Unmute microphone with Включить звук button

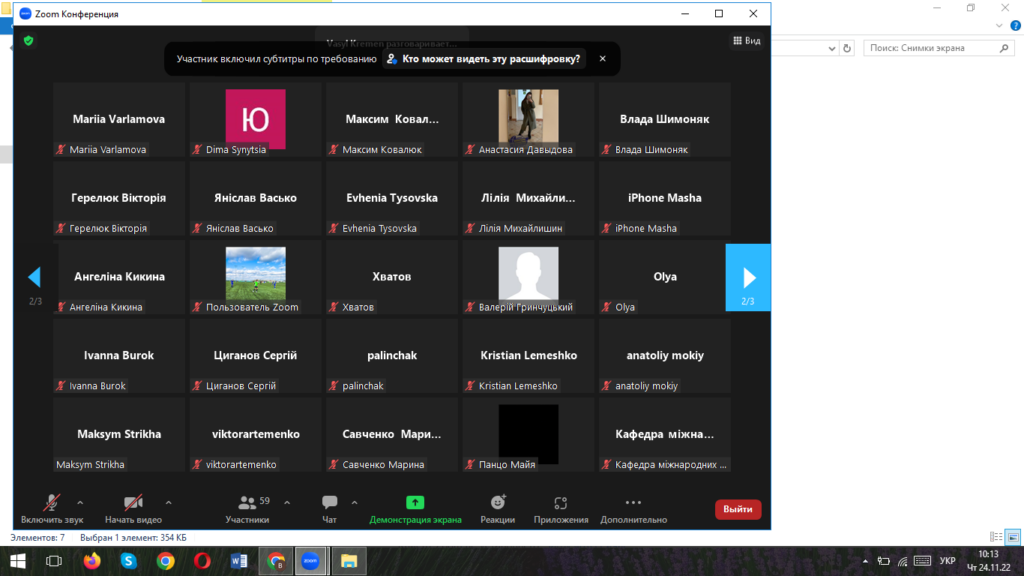(x=52, y=509)
